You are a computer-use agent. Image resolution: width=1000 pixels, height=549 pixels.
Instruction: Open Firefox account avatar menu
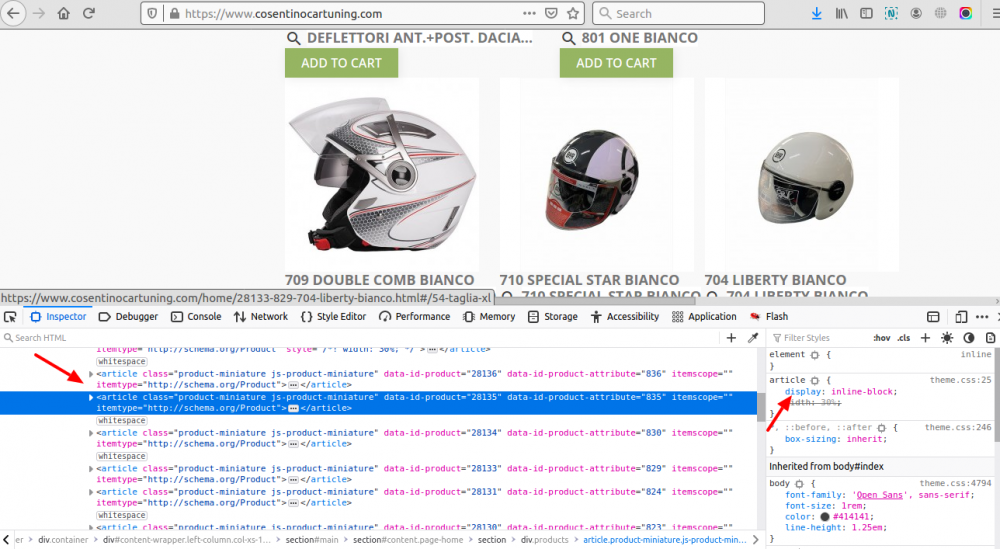click(x=916, y=13)
